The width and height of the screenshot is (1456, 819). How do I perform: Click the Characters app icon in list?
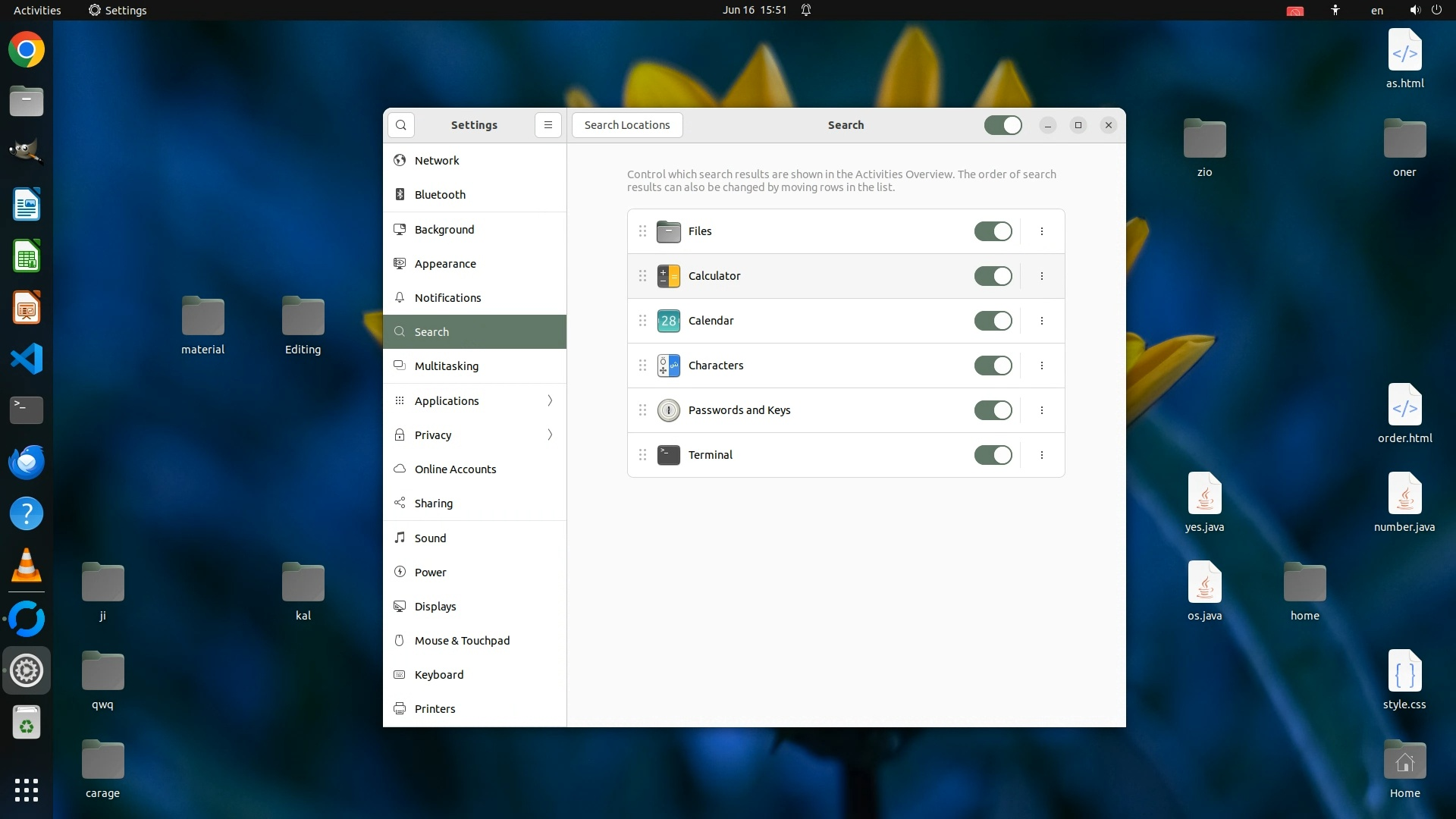pos(668,366)
